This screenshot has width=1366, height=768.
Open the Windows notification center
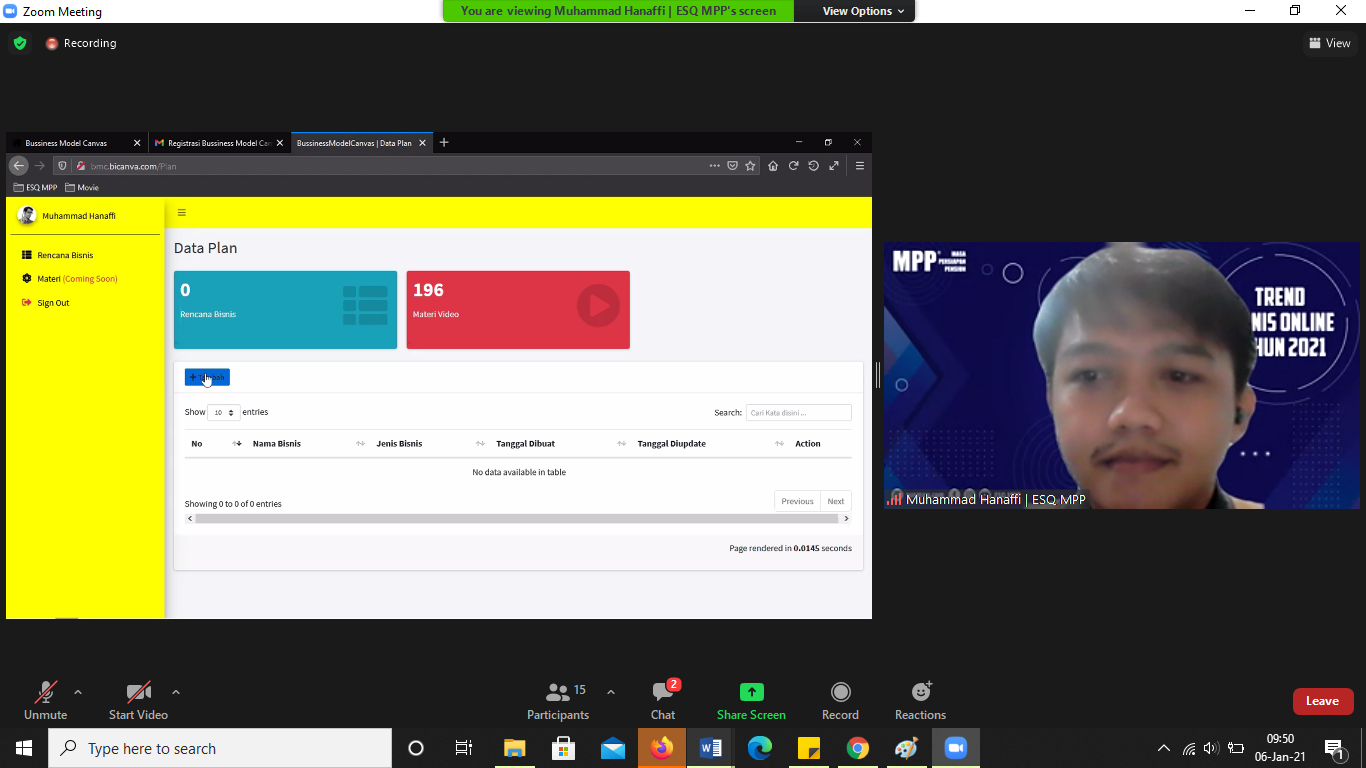pos(1334,748)
